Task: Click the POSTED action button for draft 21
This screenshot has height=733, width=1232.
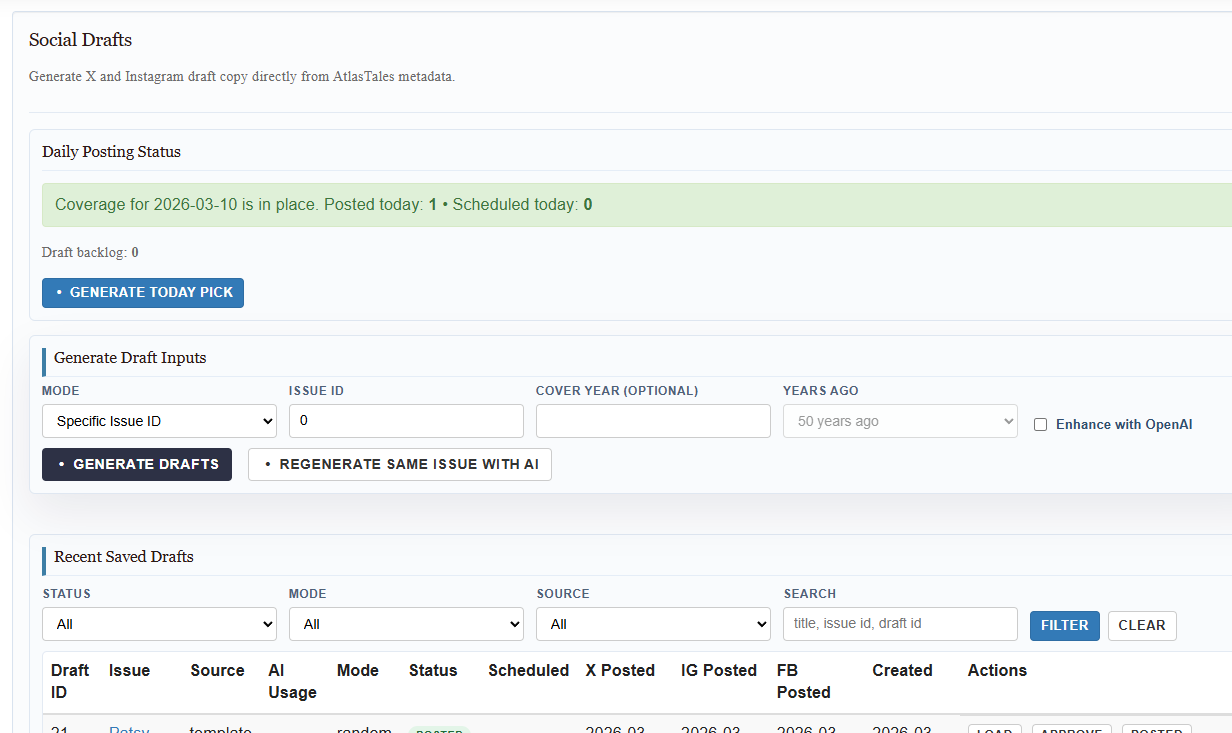Action: point(1156,730)
